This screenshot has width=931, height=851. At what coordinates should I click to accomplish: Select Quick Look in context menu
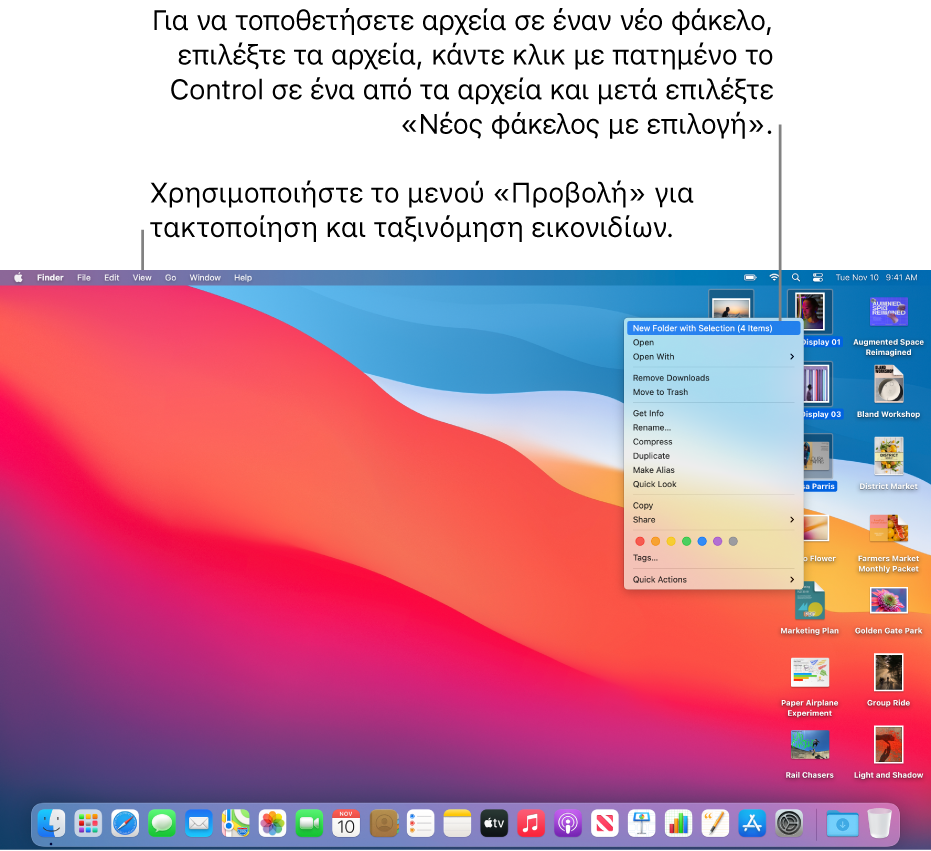pyautogui.click(x=713, y=485)
